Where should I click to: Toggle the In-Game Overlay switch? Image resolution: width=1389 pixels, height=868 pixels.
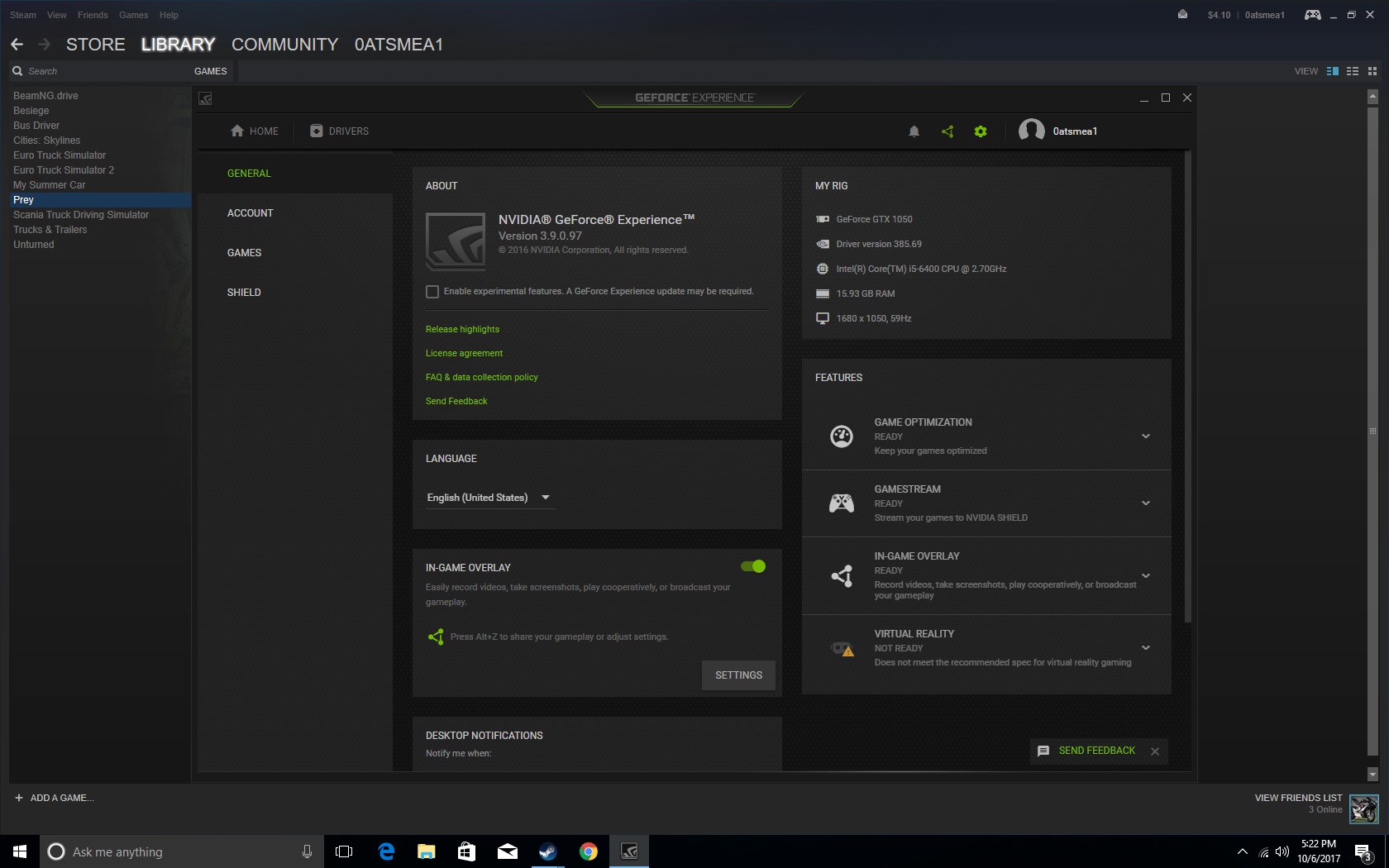753,566
